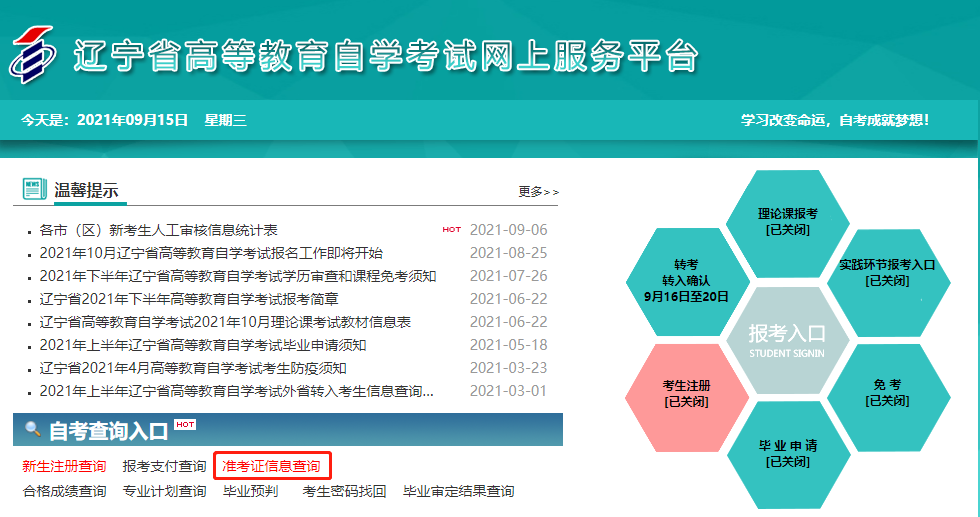Read 辽宁省2021年下半年自学考试报考简章
Viewport: 980px width, 517px height.
click(x=188, y=299)
